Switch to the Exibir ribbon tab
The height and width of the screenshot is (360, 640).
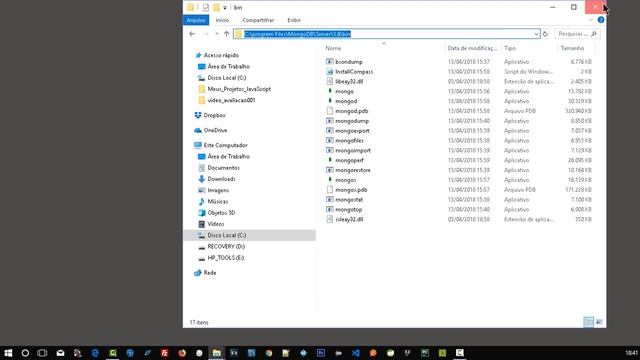click(x=294, y=20)
